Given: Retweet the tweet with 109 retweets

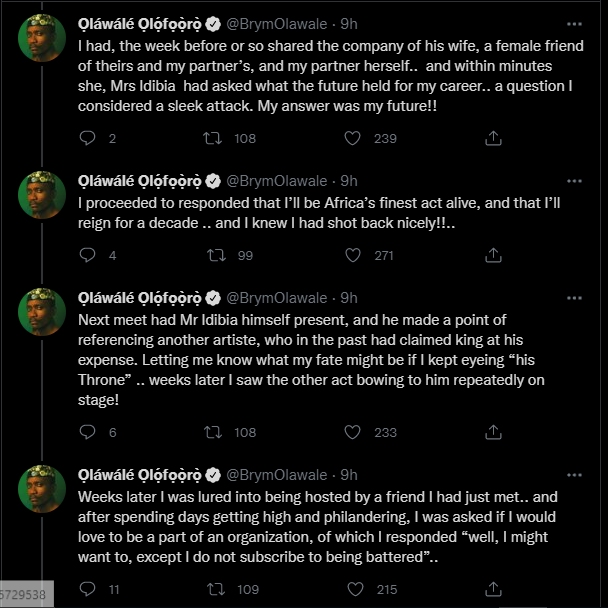Looking at the screenshot, I should [214, 590].
